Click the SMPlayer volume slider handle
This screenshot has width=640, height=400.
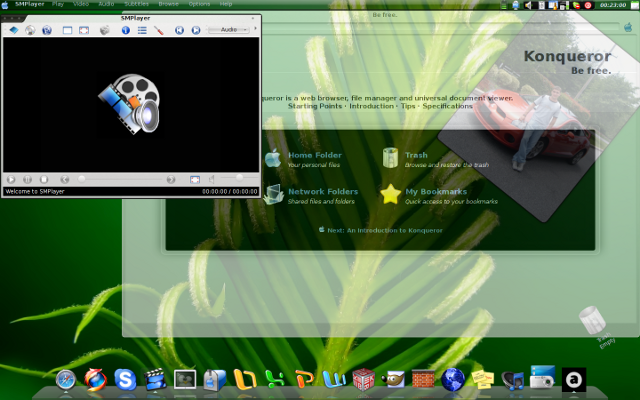pyautogui.click(x=239, y=177)
